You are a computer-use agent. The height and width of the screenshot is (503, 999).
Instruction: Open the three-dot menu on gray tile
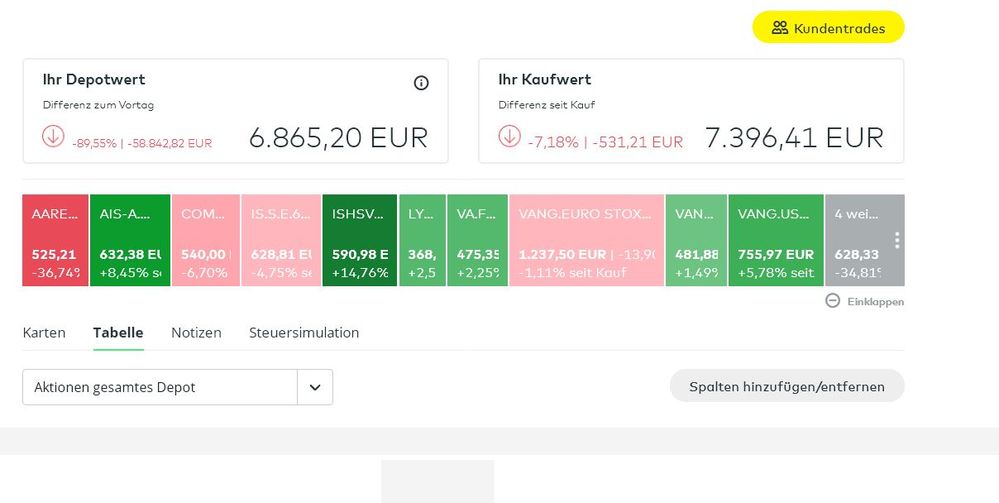tap(897, 241)
